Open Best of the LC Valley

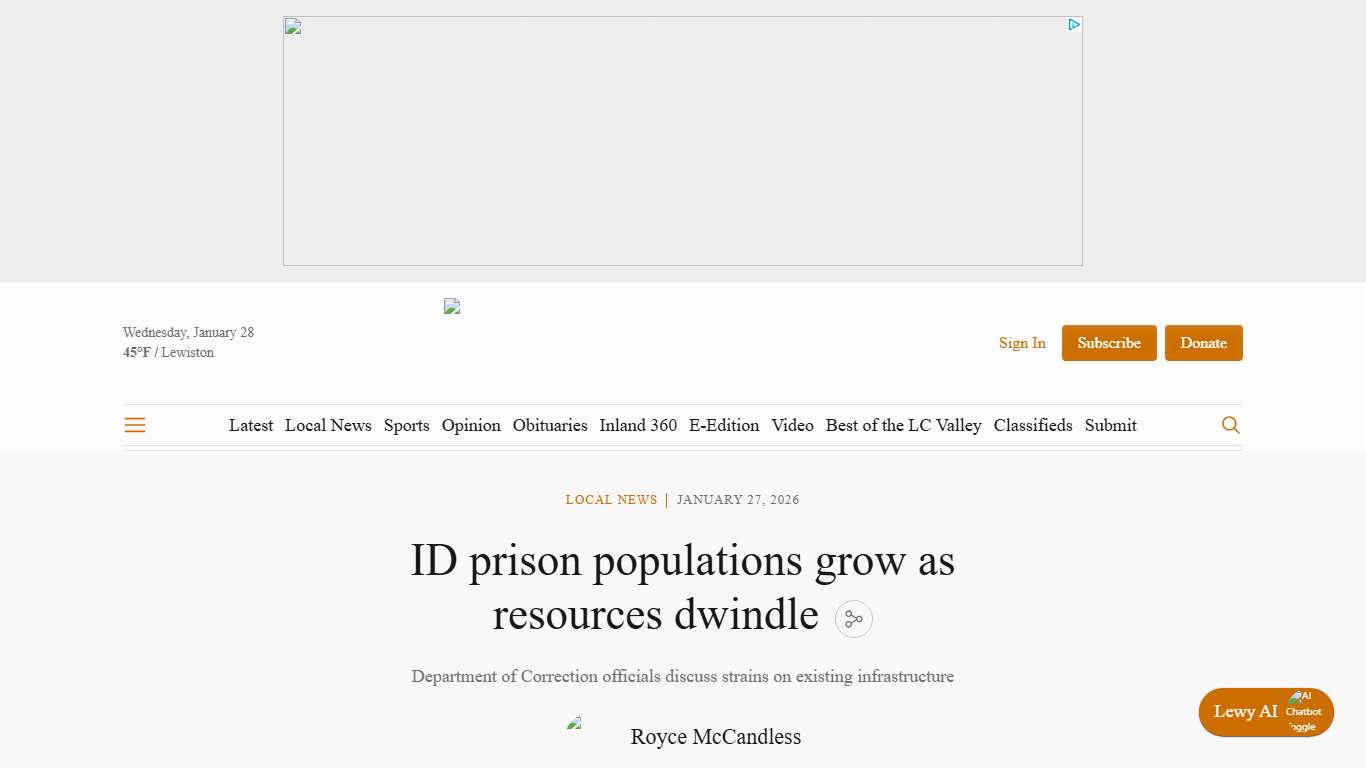(x=903, y=425)
